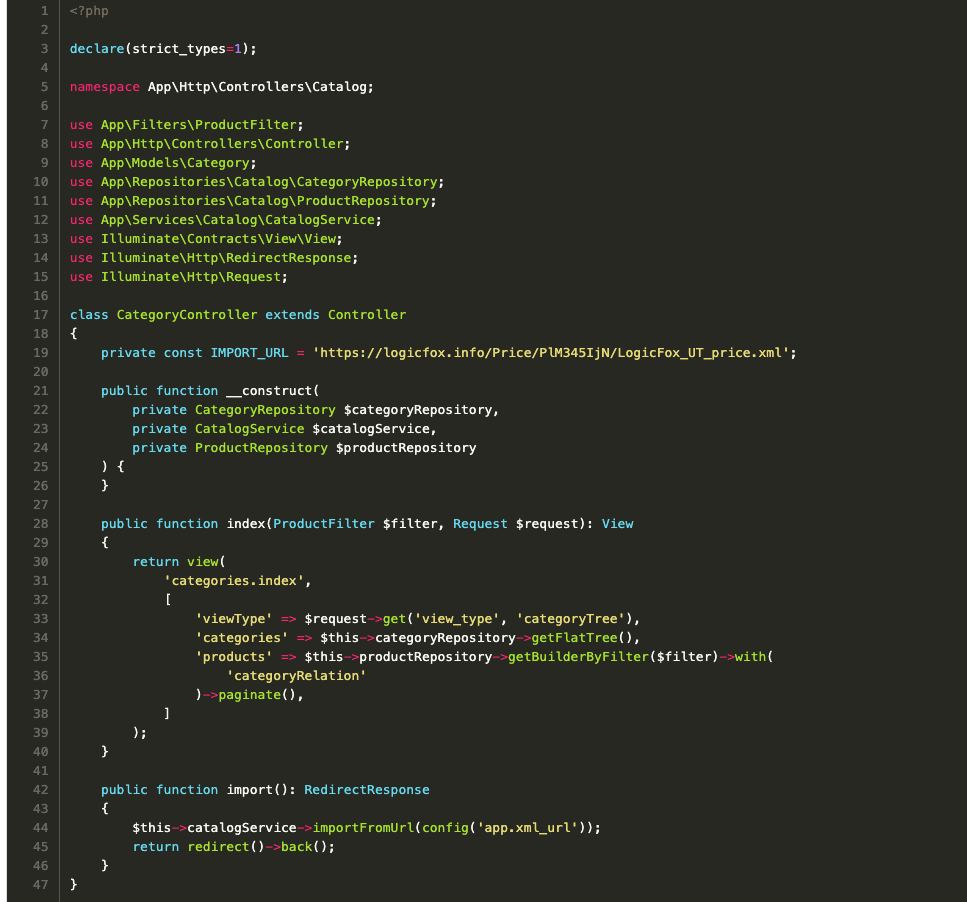The image size is (967, 902).
Task: Click 'RedirectResponse' return type on line 42
Action: (x=367, y=790)
